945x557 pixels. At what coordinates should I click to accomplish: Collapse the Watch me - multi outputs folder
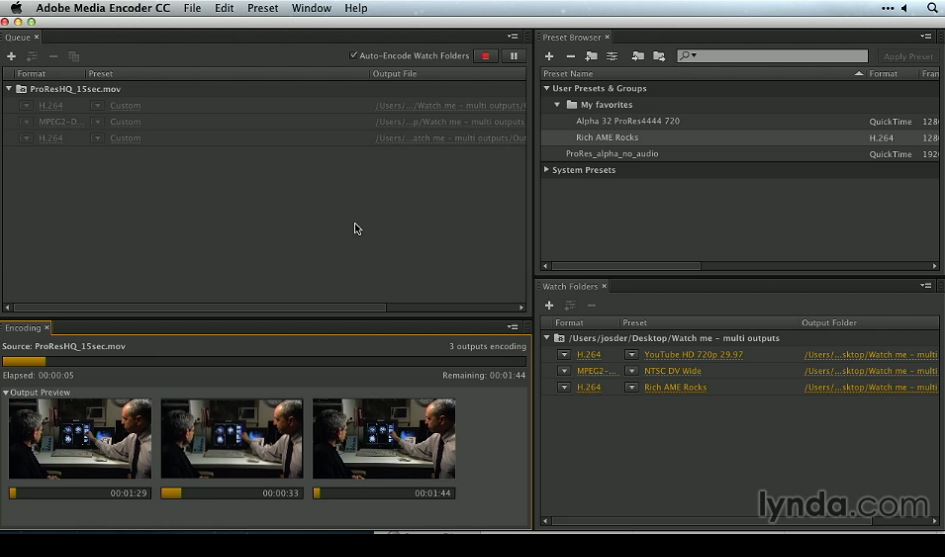(x=547, y=338)
